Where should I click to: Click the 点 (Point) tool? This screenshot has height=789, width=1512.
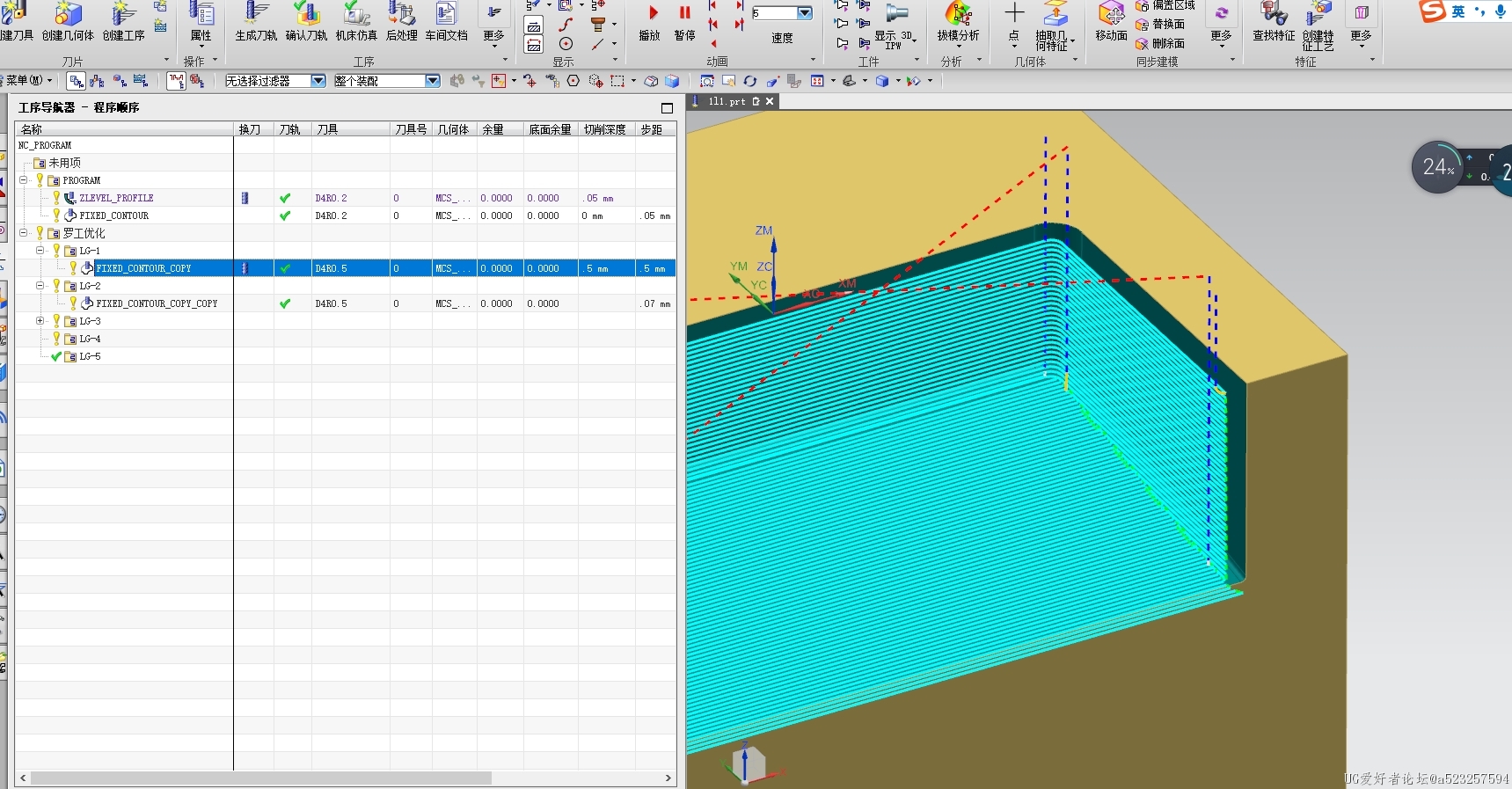(1014, 23)
